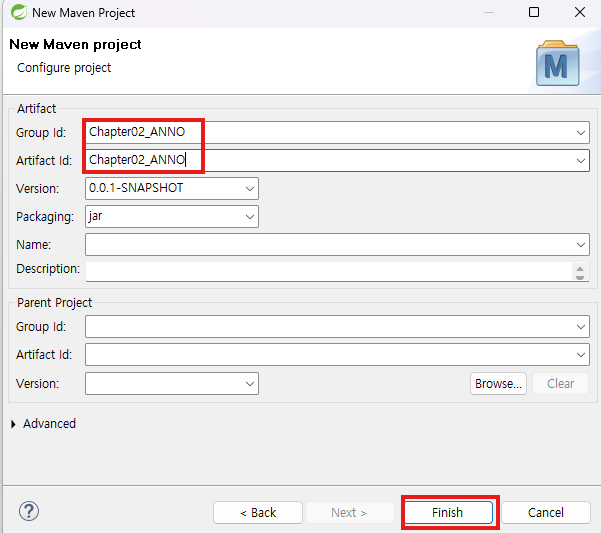
Task: Close the New Maven Project dialog
Action: click(x=580, y=12)
